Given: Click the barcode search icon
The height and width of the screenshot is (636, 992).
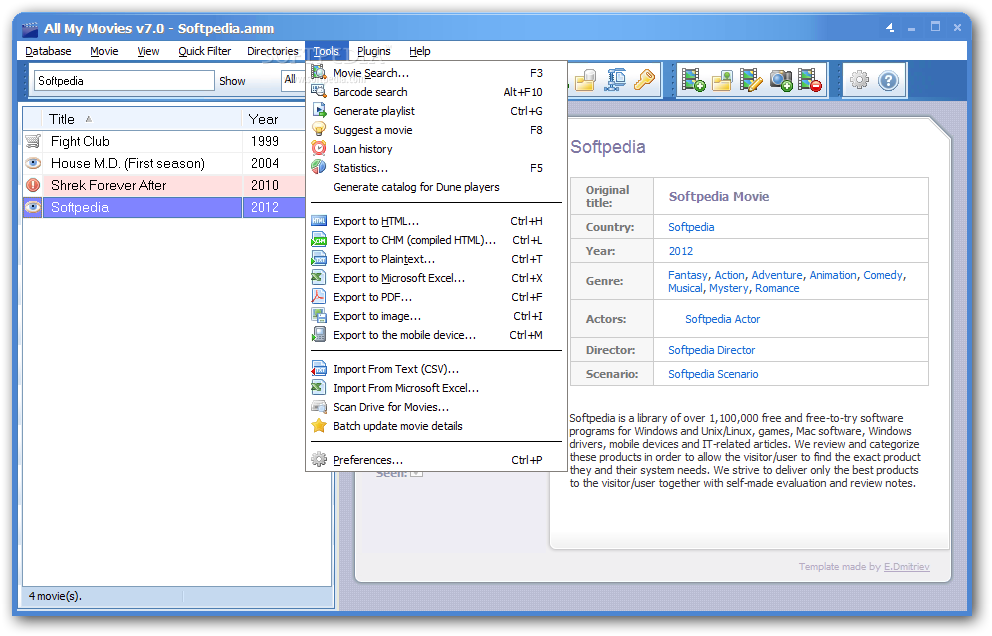Looking at the screenshot, I should point(319,92).
